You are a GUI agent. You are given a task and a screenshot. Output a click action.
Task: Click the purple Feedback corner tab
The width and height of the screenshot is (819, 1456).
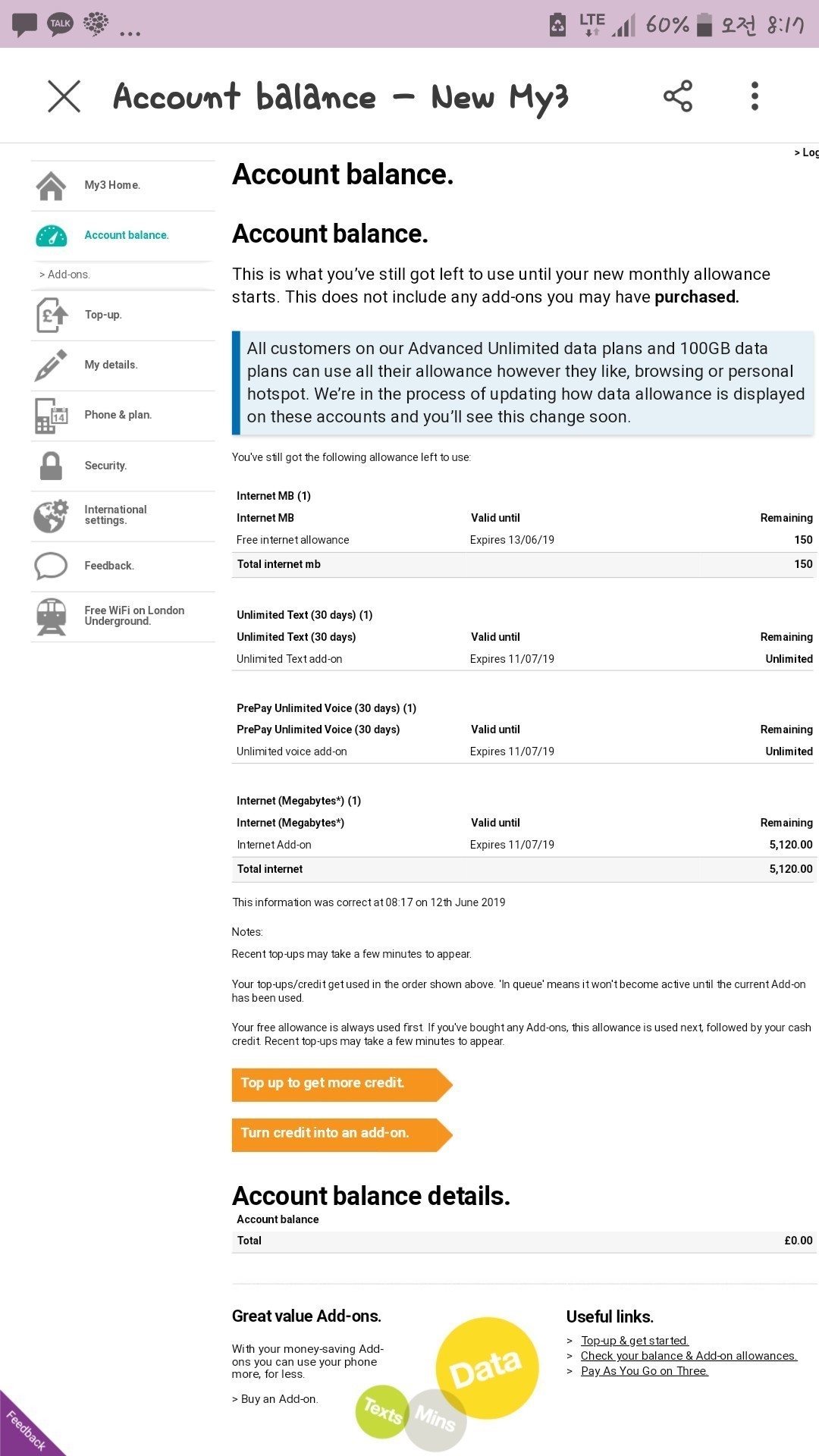click(x=25, y=1429)
